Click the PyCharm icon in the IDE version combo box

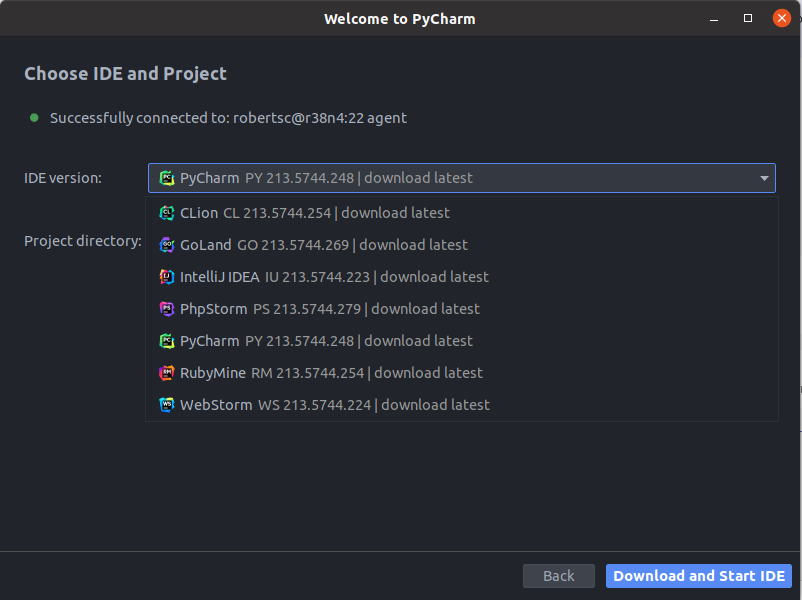pyautogui.click(x=167, y=178)
